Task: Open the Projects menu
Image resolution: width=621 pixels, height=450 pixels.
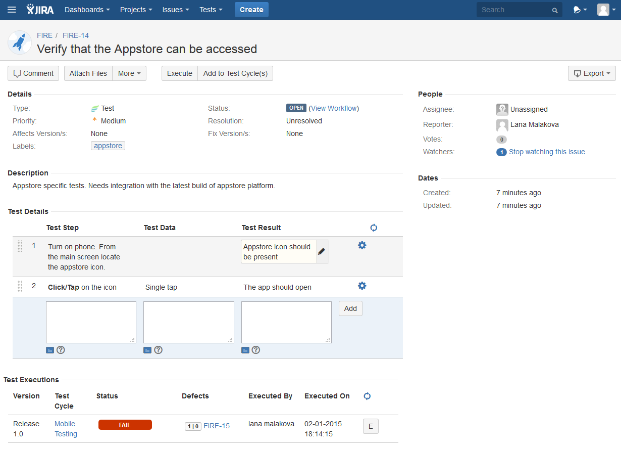Action: pyautogui.click(x=136, y=10)
